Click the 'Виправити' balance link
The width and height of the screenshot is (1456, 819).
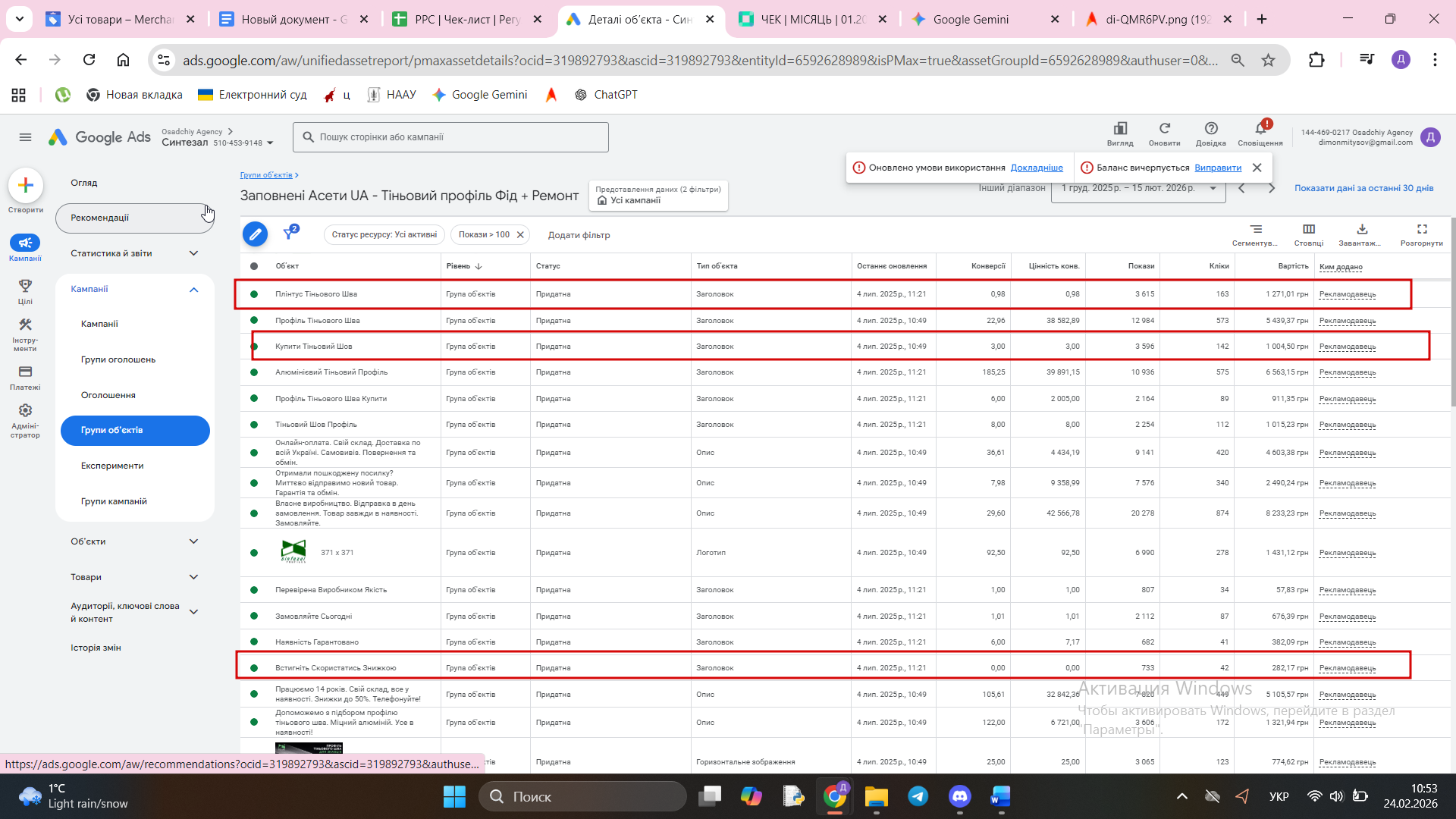point(1217,168)
